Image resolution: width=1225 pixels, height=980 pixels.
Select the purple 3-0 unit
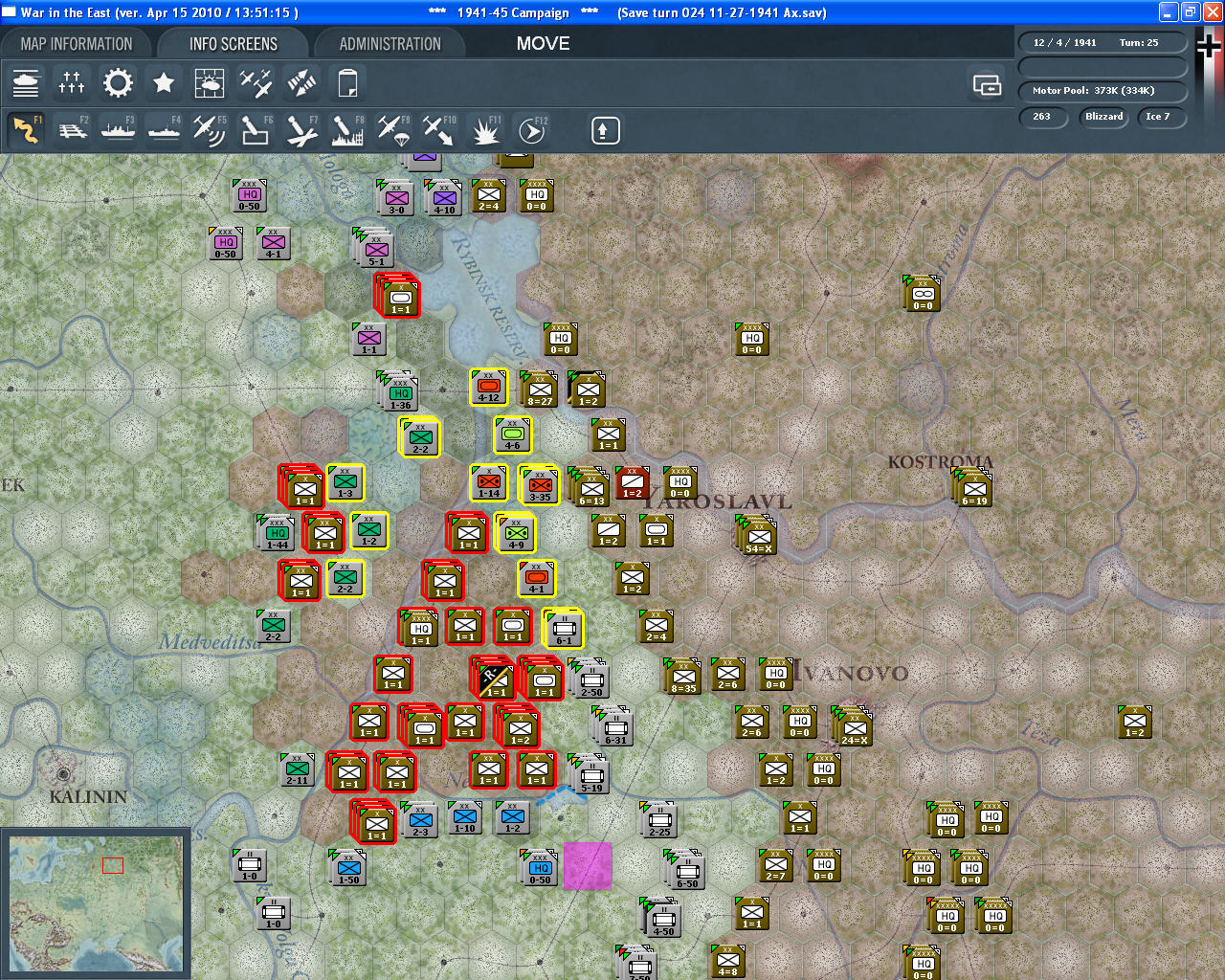(x=395, y=198)
